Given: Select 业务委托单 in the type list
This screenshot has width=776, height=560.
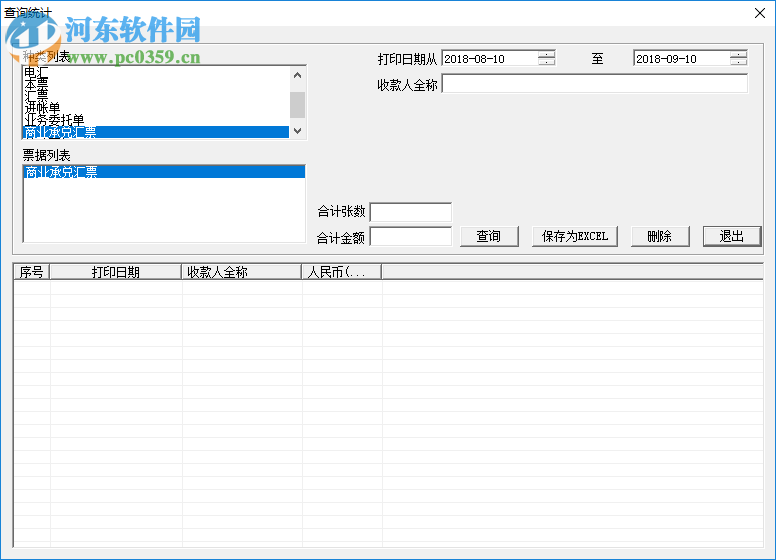Looking at the screenshot, I should pyautogui.click(x=156, y=120).
